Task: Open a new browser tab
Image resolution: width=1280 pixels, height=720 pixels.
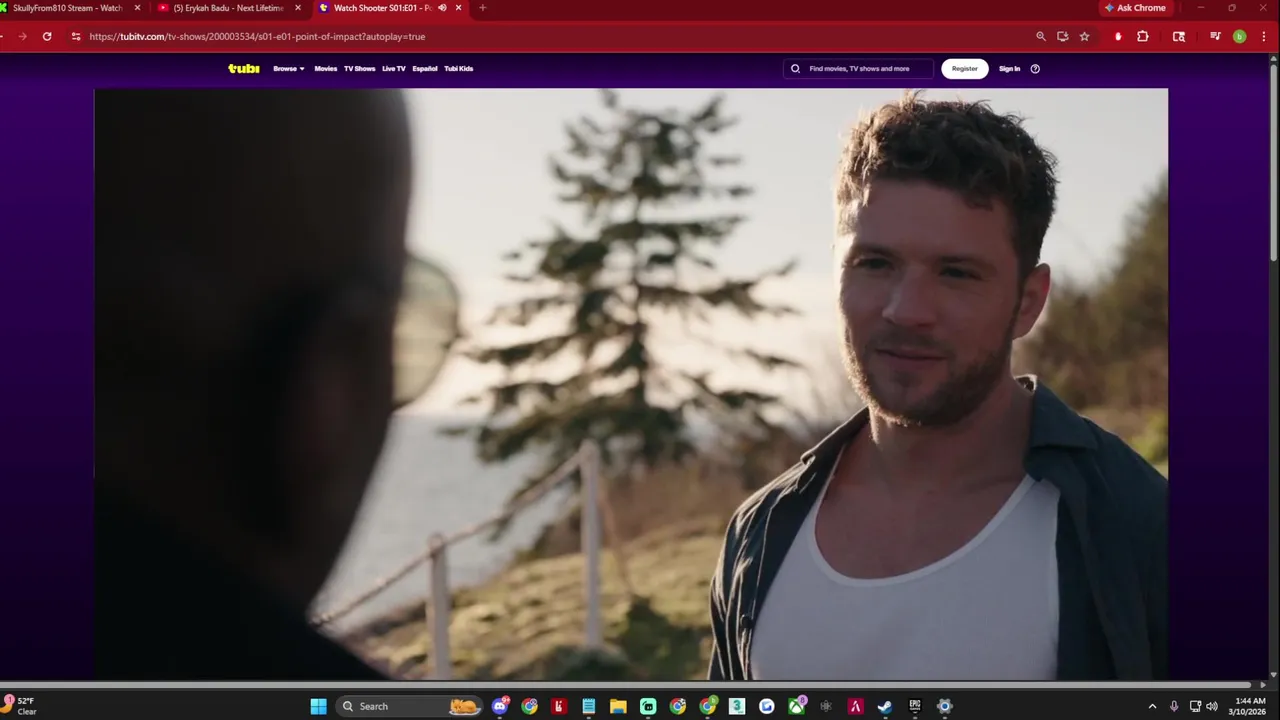Action: pos(482,8)
